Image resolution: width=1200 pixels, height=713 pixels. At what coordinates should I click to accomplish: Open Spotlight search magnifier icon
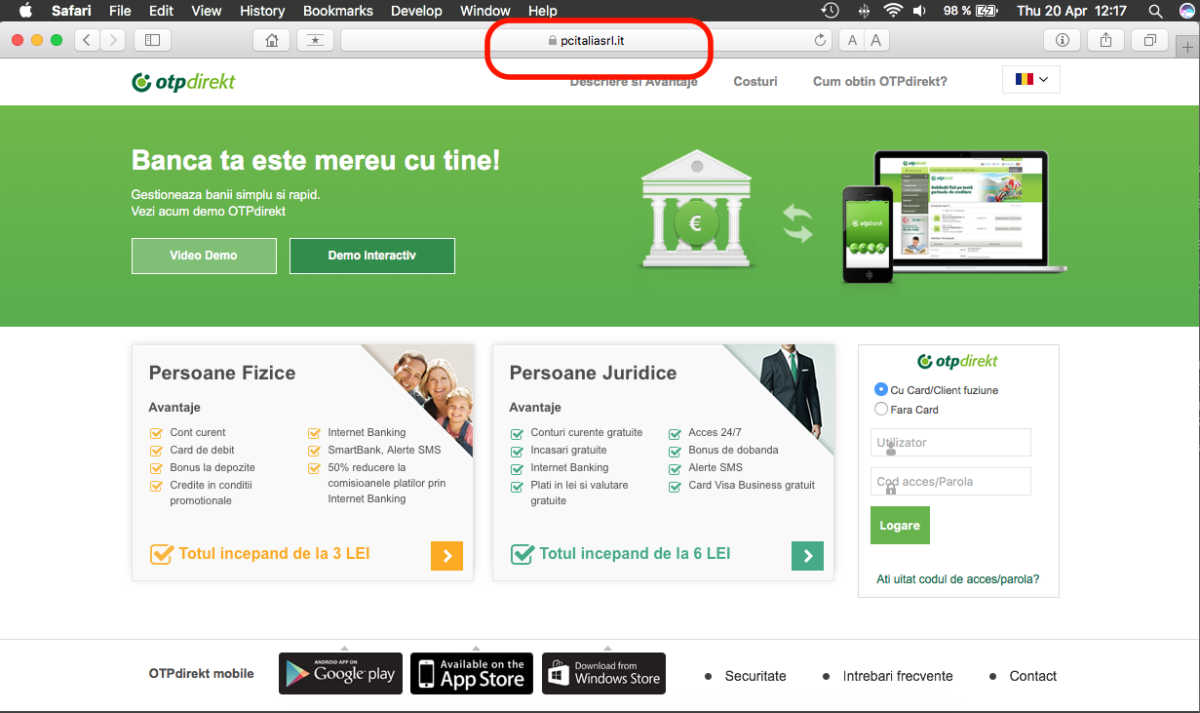[1156, 11]
